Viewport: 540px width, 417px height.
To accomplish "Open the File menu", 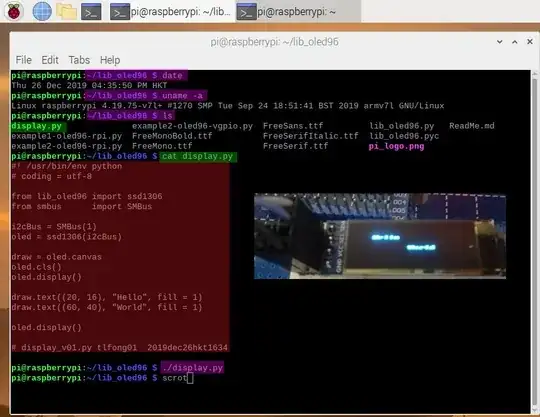I will pos(23,60).
